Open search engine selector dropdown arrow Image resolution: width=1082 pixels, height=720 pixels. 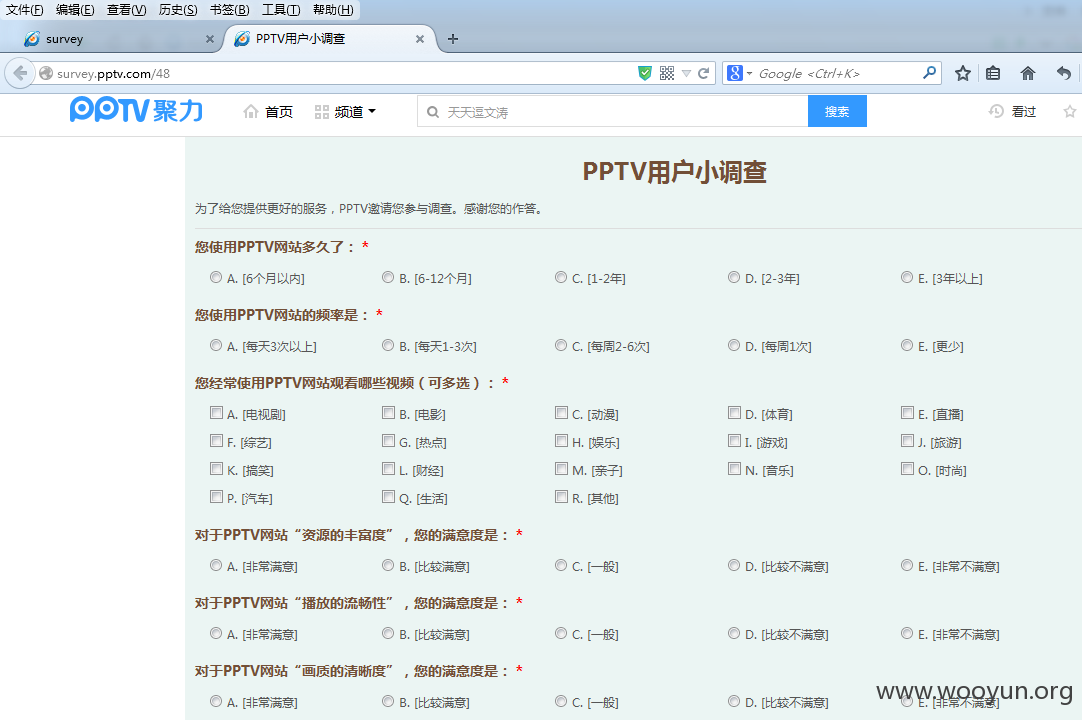(749, 73)
